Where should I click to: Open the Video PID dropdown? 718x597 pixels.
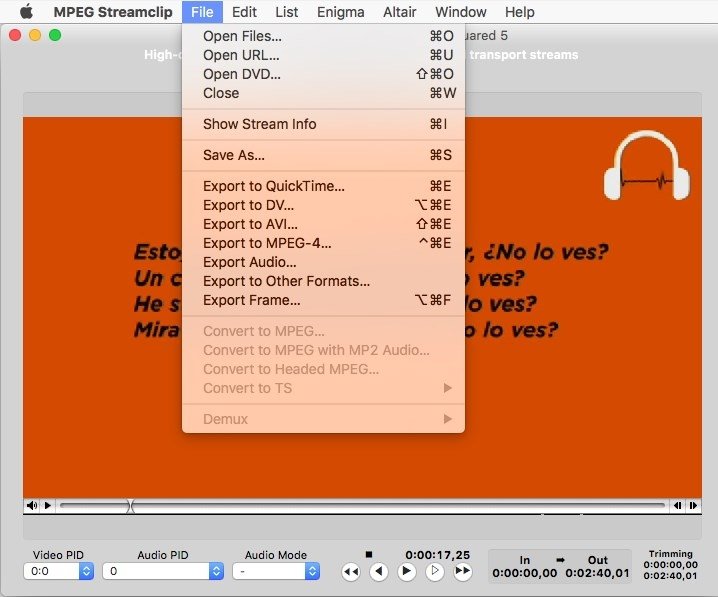coord(59,571)
